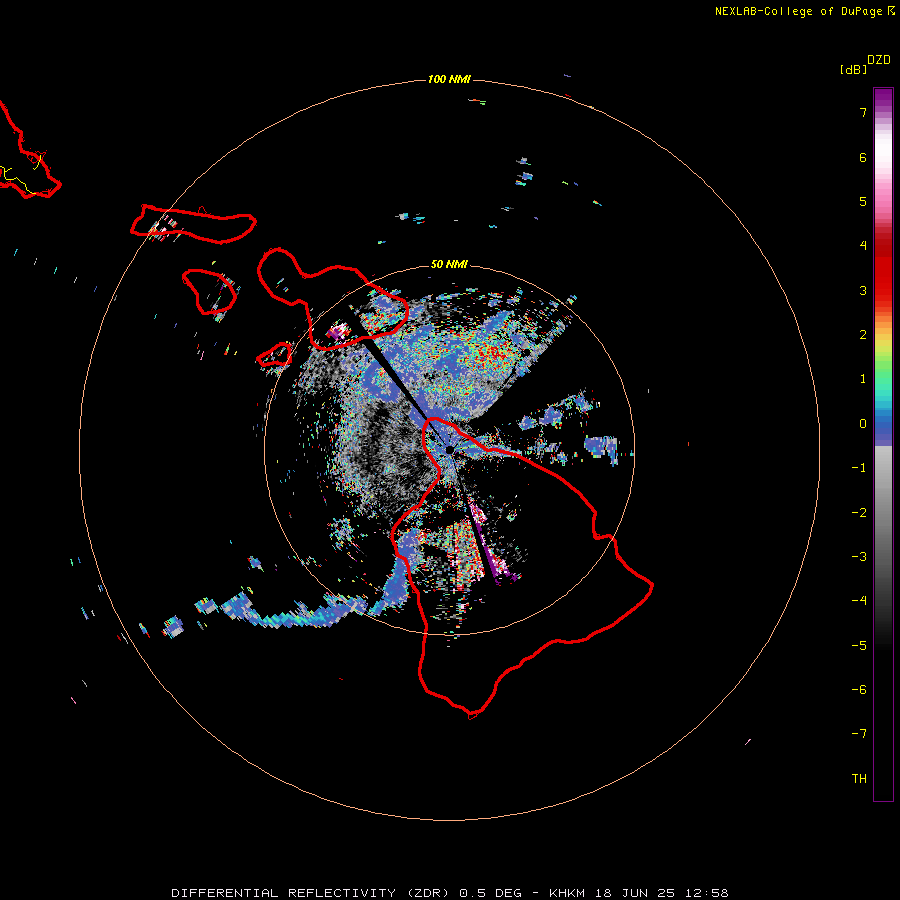Image resolution: width=900 pixels, height=900 pixels.
Task: Click the 50 NMI range ring label
Action: pos(449,264)
